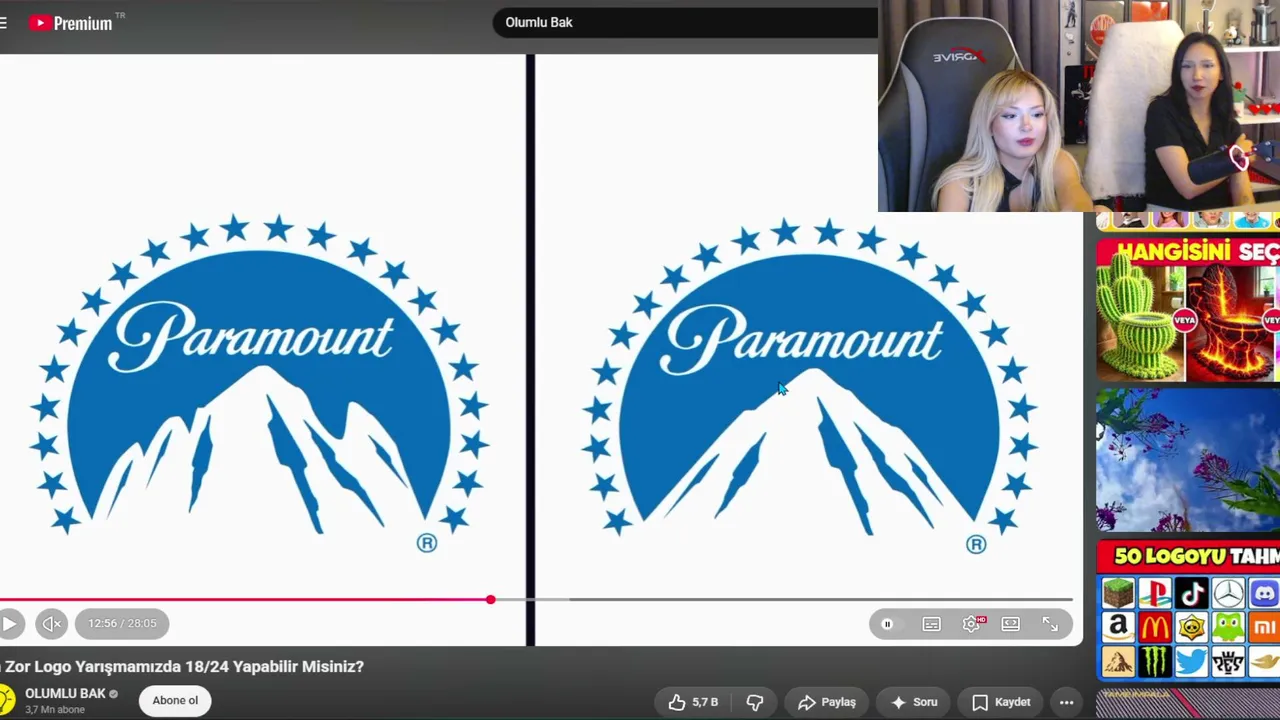Click the video title "Zor Logo Yarışmamızda 18/24 Yapabilir Misiniz?"

tap(182, 666)
